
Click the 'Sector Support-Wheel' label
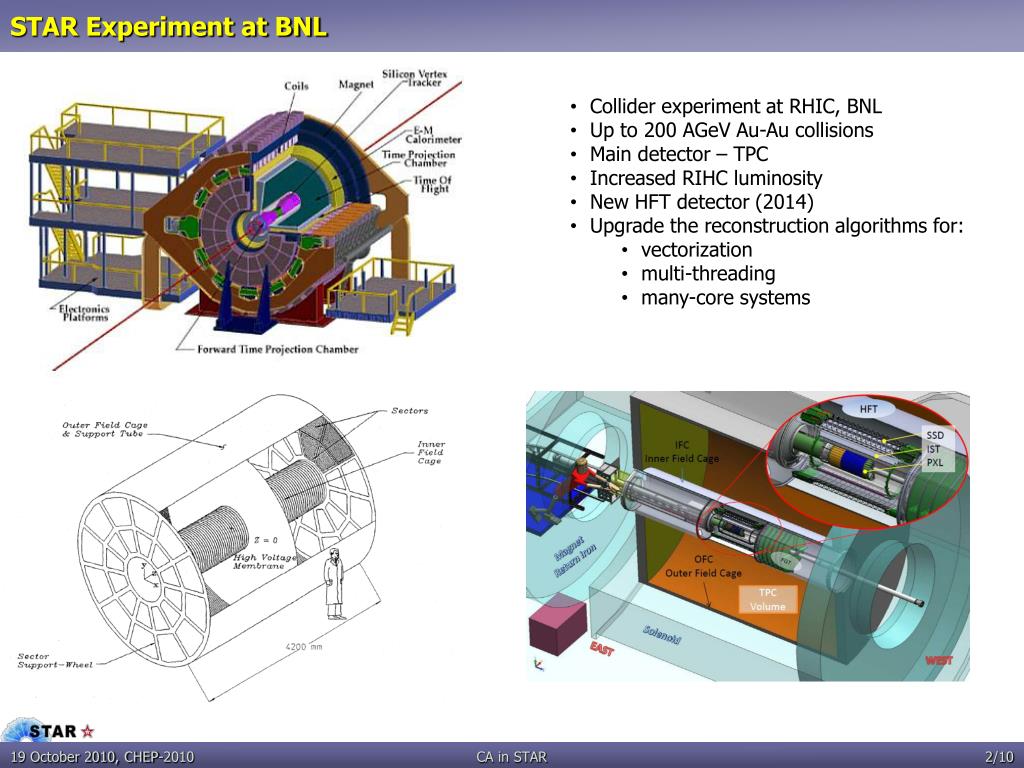[55, 660]
